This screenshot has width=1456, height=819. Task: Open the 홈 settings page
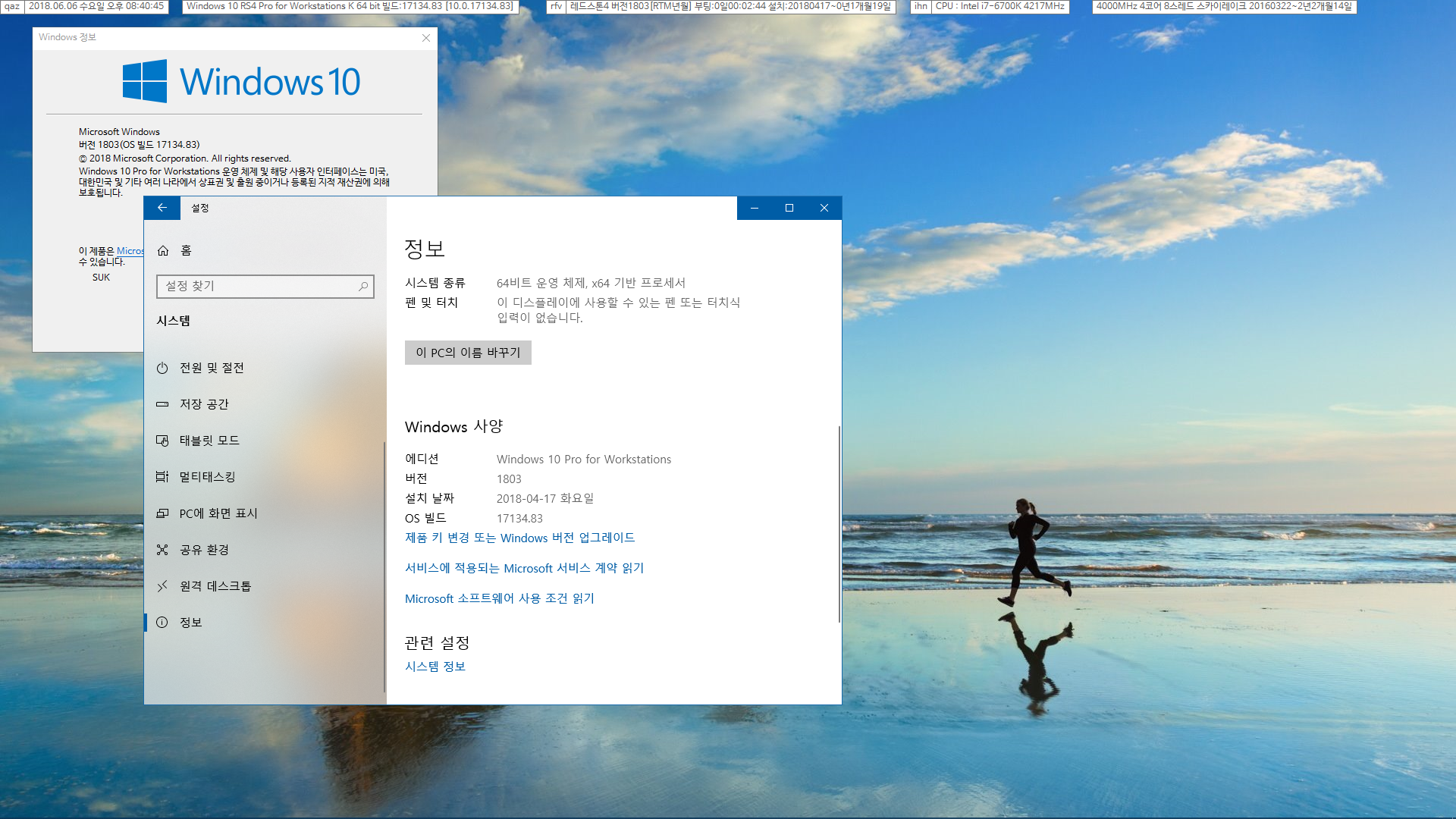coord(265,250)
